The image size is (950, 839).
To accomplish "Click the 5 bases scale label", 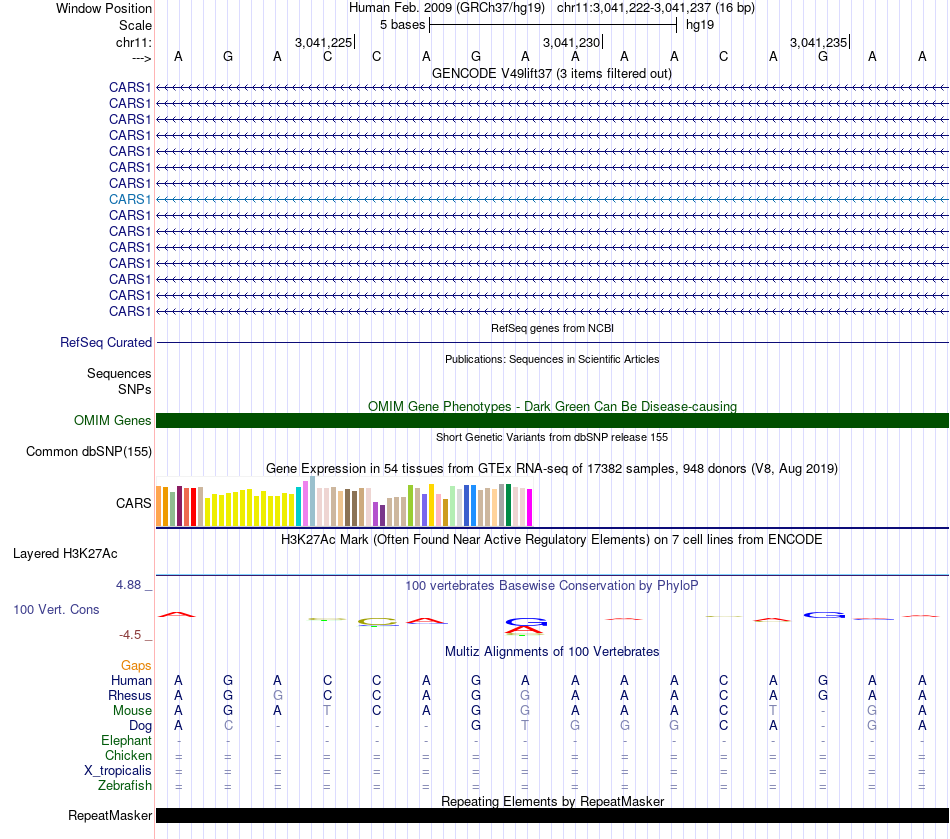I will pos(402,25).
